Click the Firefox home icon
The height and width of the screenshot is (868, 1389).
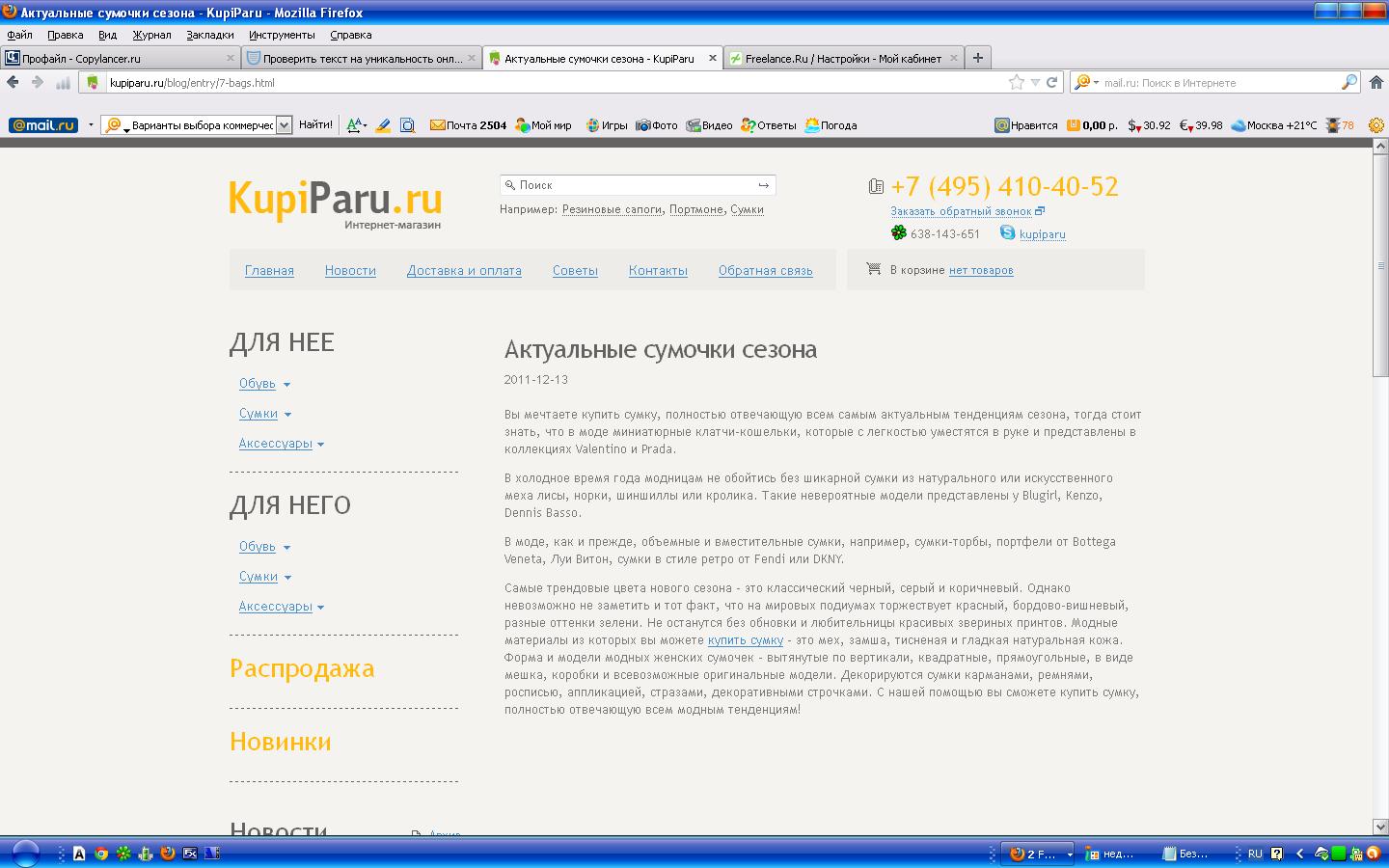coord(1376,83)
